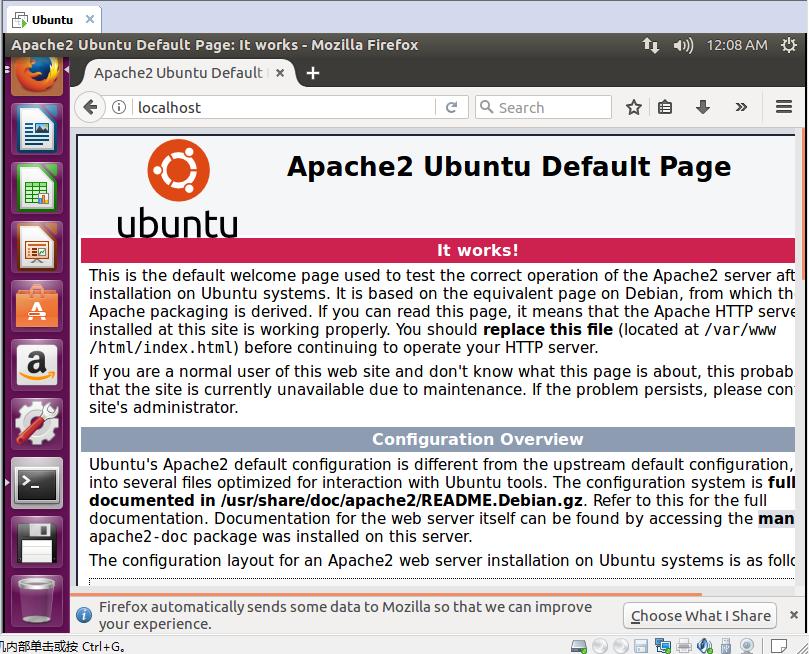Close the Apache2 Ubuntu Default tab
809x654 pixels.
[x=280, y=73]
